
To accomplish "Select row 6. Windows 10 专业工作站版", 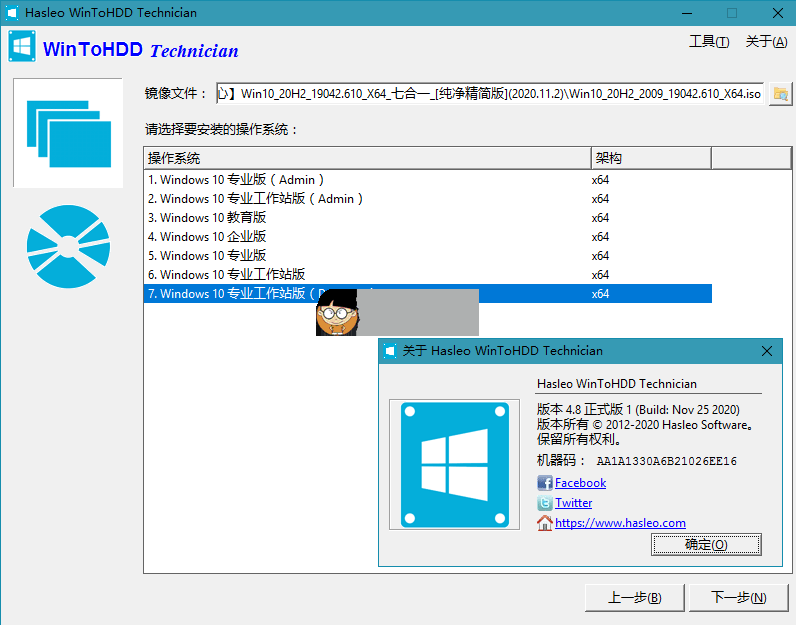I will tap(427, 275).
